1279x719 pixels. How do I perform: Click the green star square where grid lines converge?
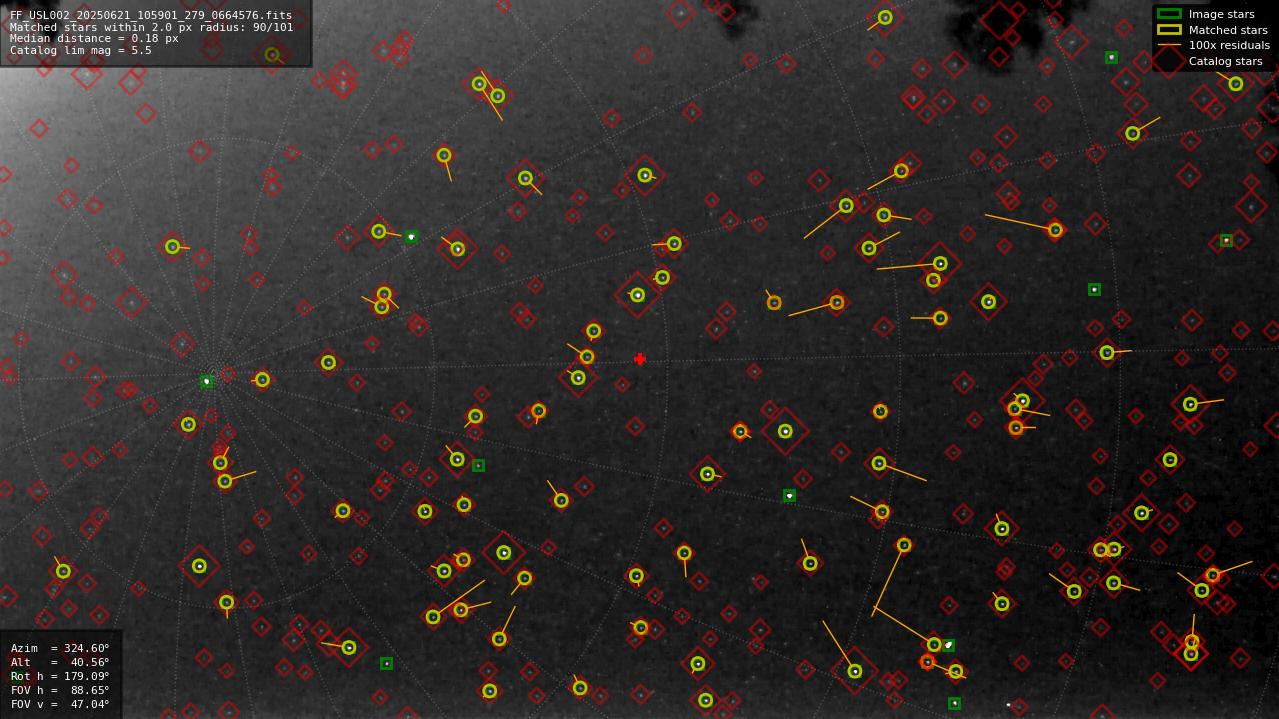click(206, 381)
